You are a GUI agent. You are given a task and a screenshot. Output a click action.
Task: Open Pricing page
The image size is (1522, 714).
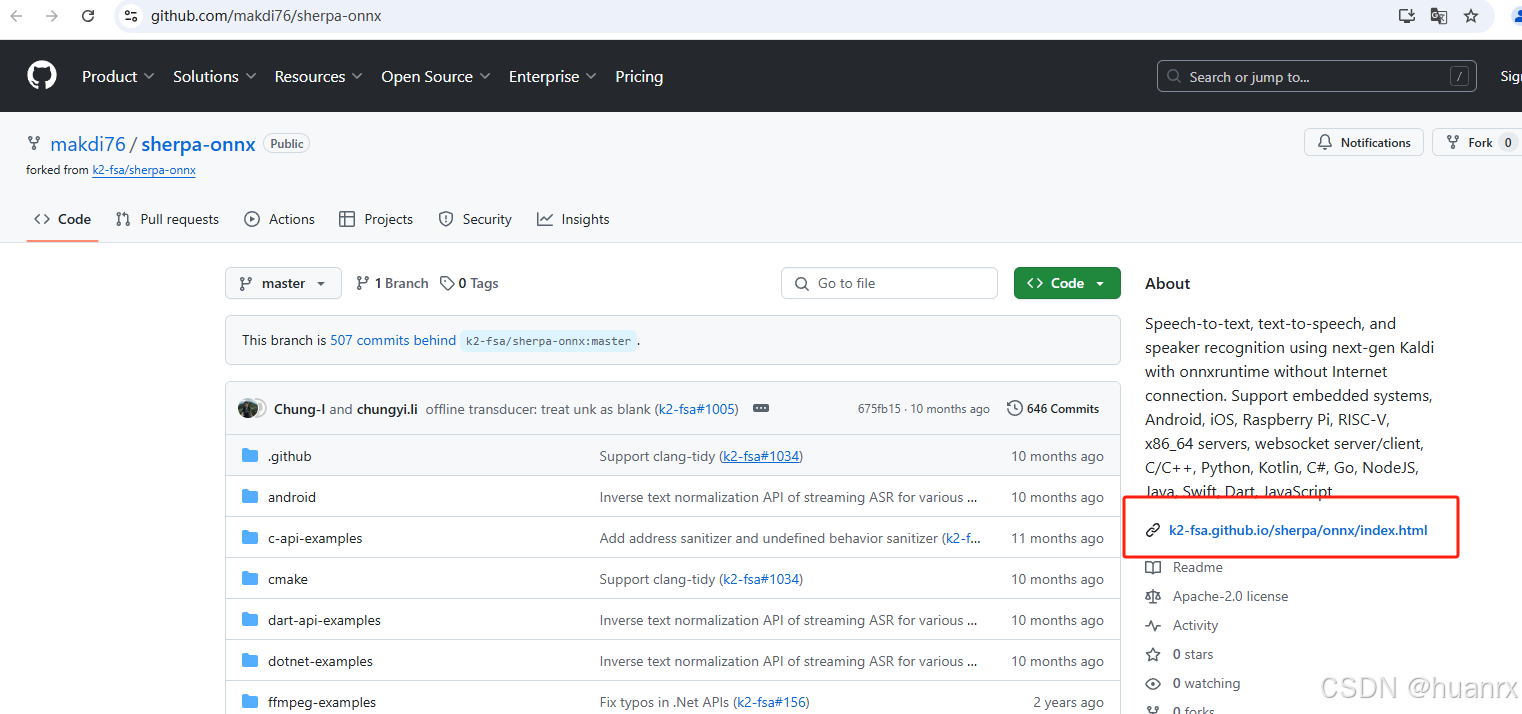(x=639, y=76)
